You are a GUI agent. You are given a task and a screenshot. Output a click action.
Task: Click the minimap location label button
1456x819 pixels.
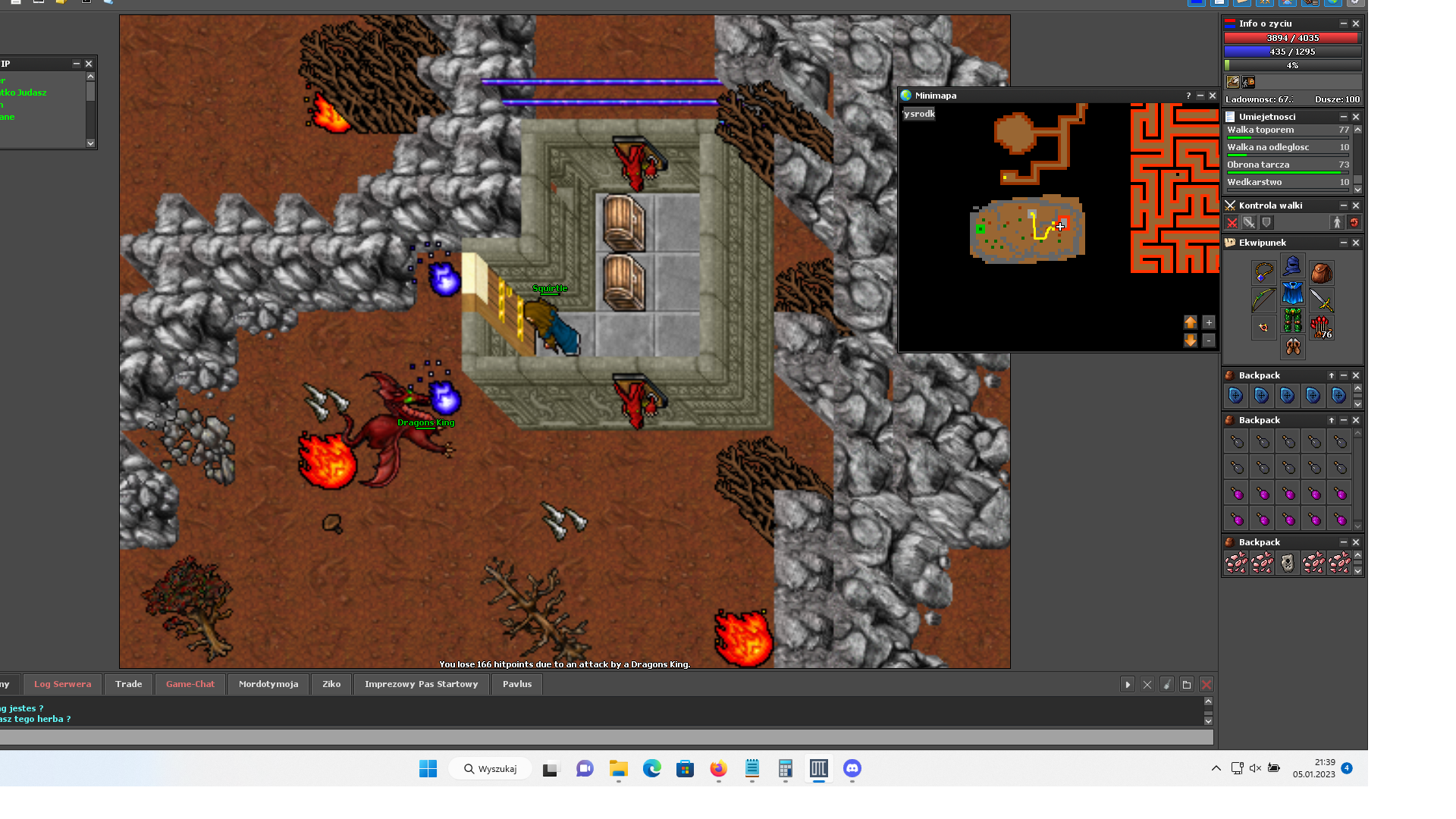[919, 114]
